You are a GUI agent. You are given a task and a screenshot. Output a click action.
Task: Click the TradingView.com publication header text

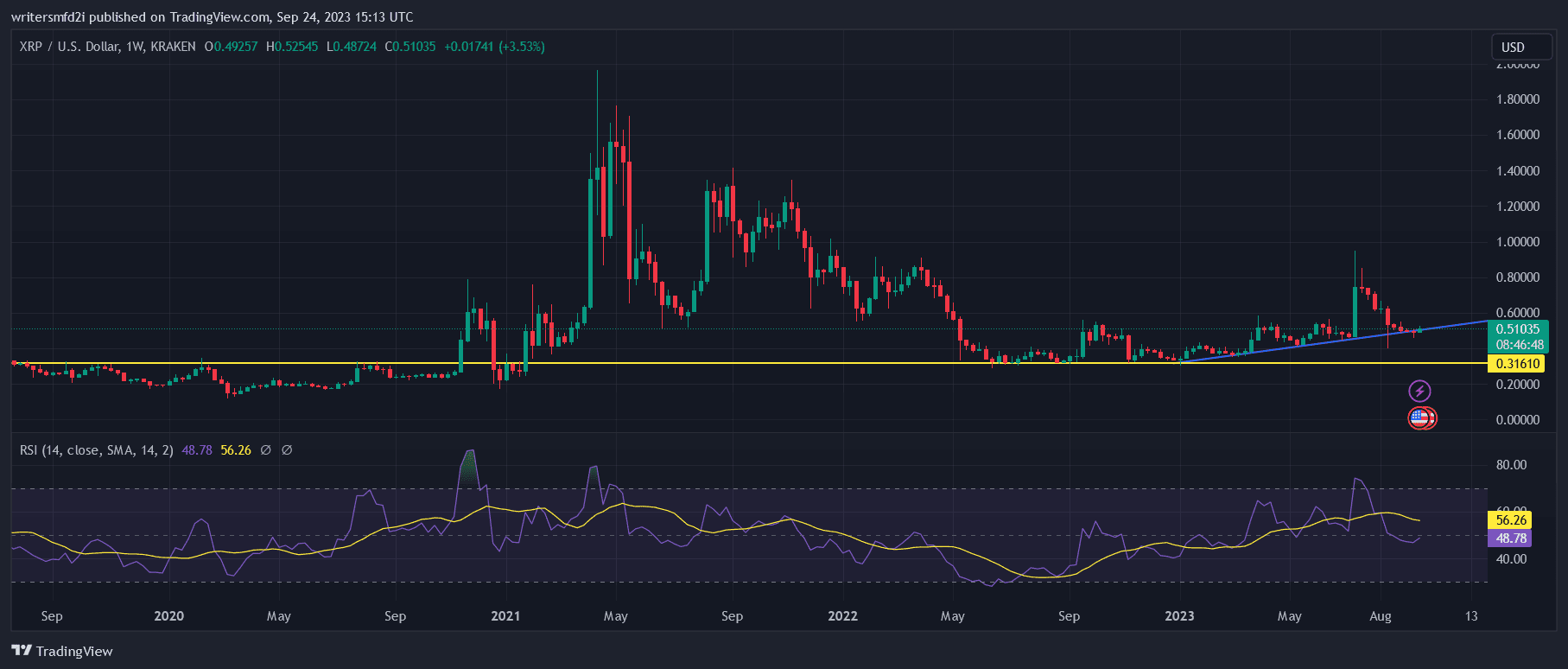click(x=212, y=17)
